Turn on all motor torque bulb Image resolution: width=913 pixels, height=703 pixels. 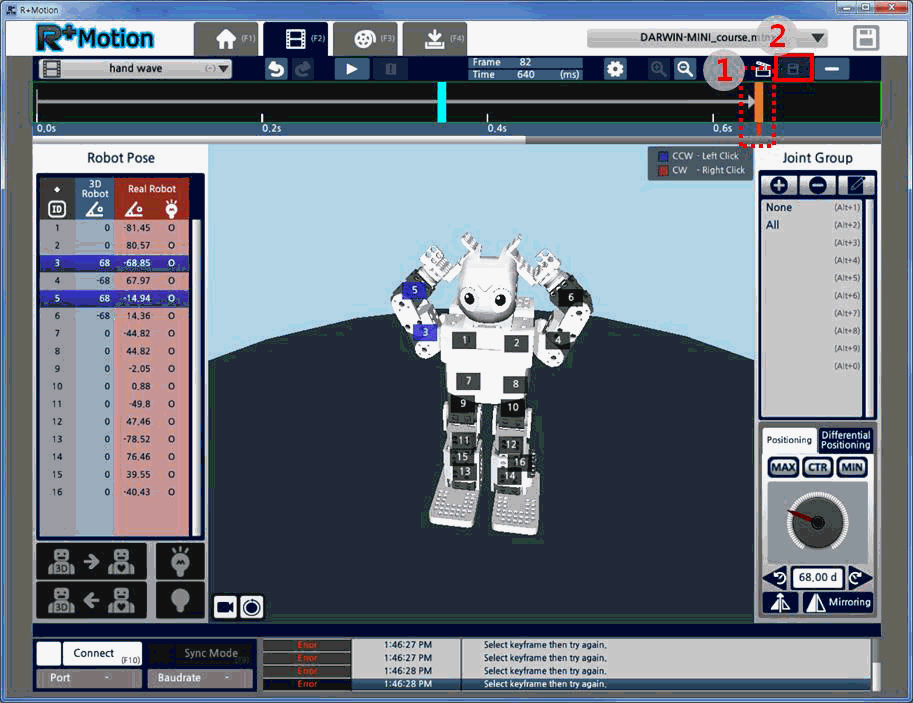pos(180,561)
